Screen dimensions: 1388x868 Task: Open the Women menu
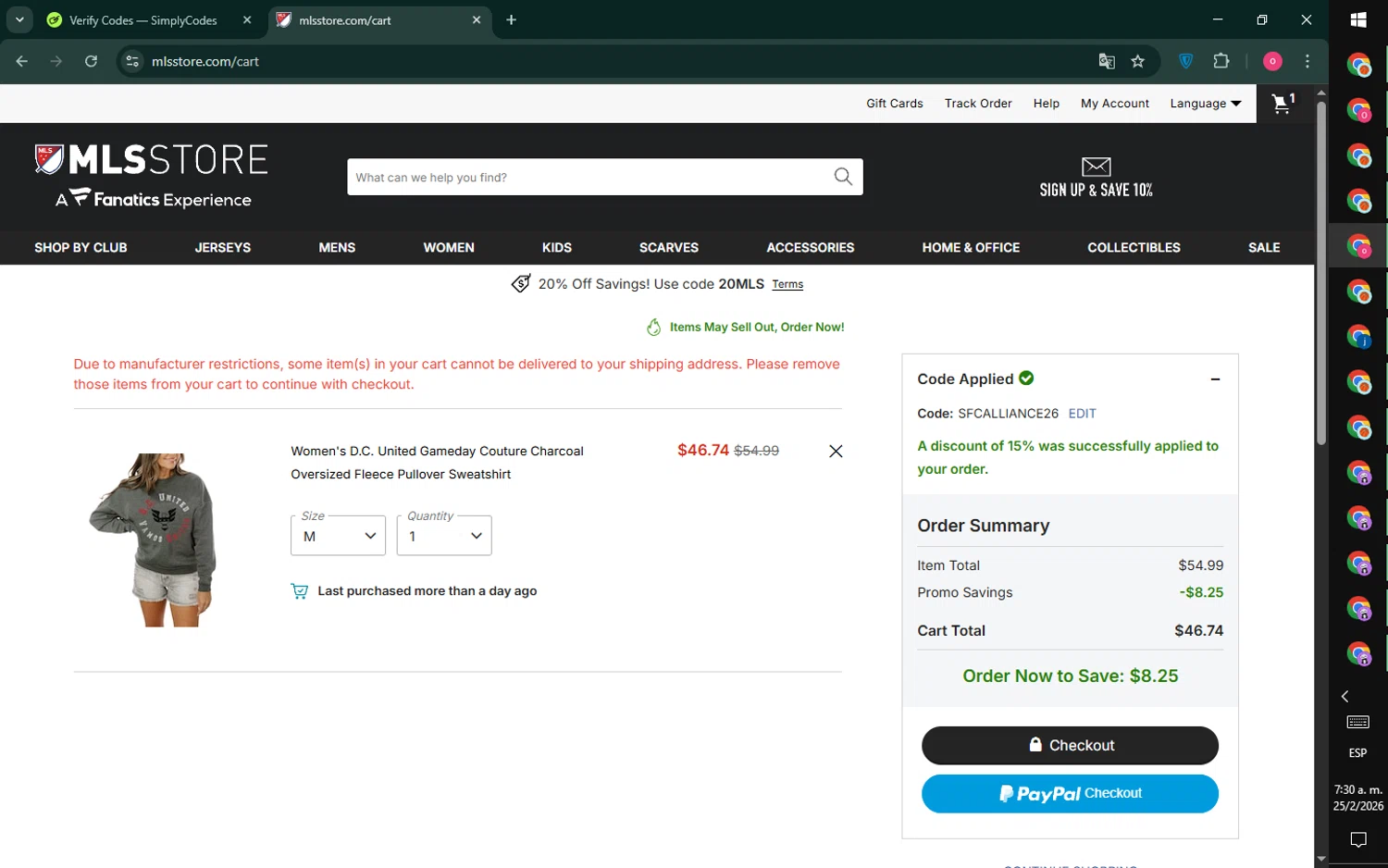(449, 248)
